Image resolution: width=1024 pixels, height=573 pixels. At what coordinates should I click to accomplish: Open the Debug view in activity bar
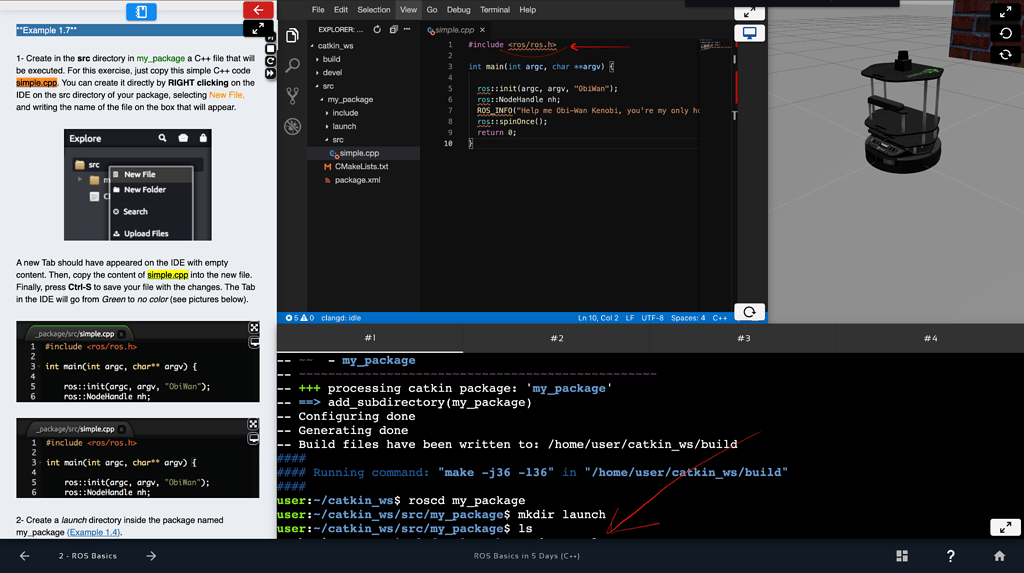pos(293,126)
